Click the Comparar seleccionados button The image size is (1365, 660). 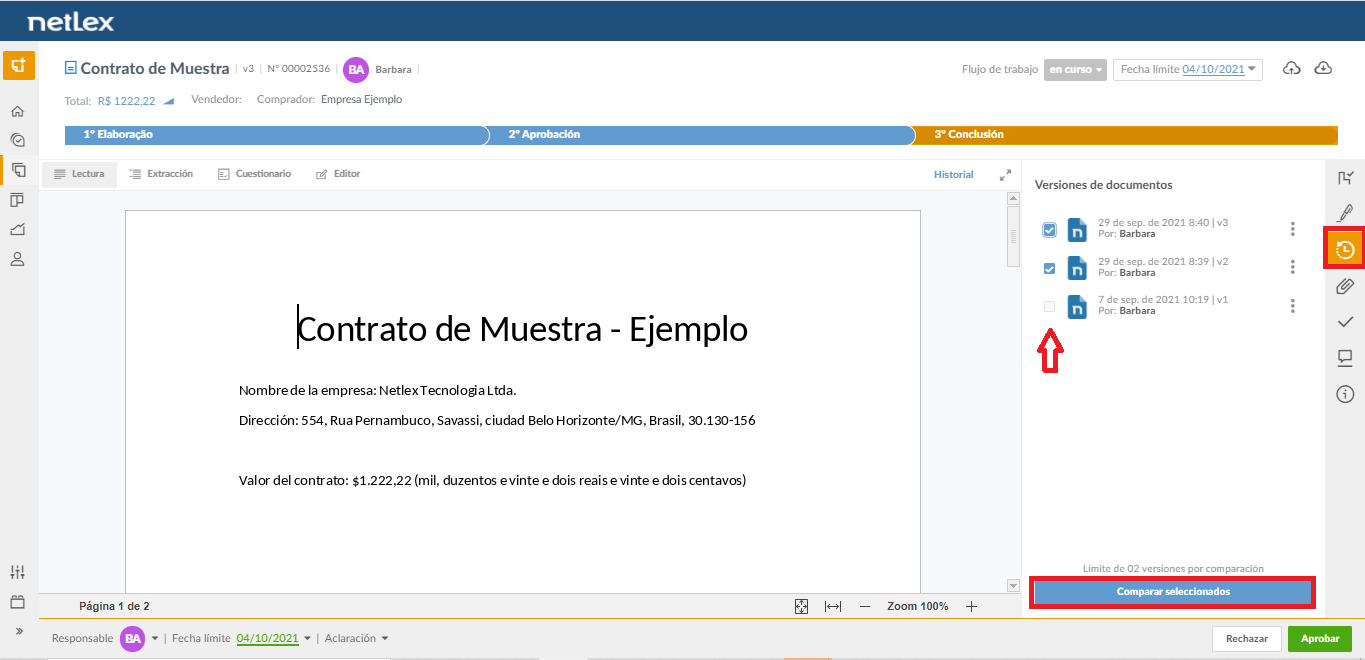(x=1173, y=592)
